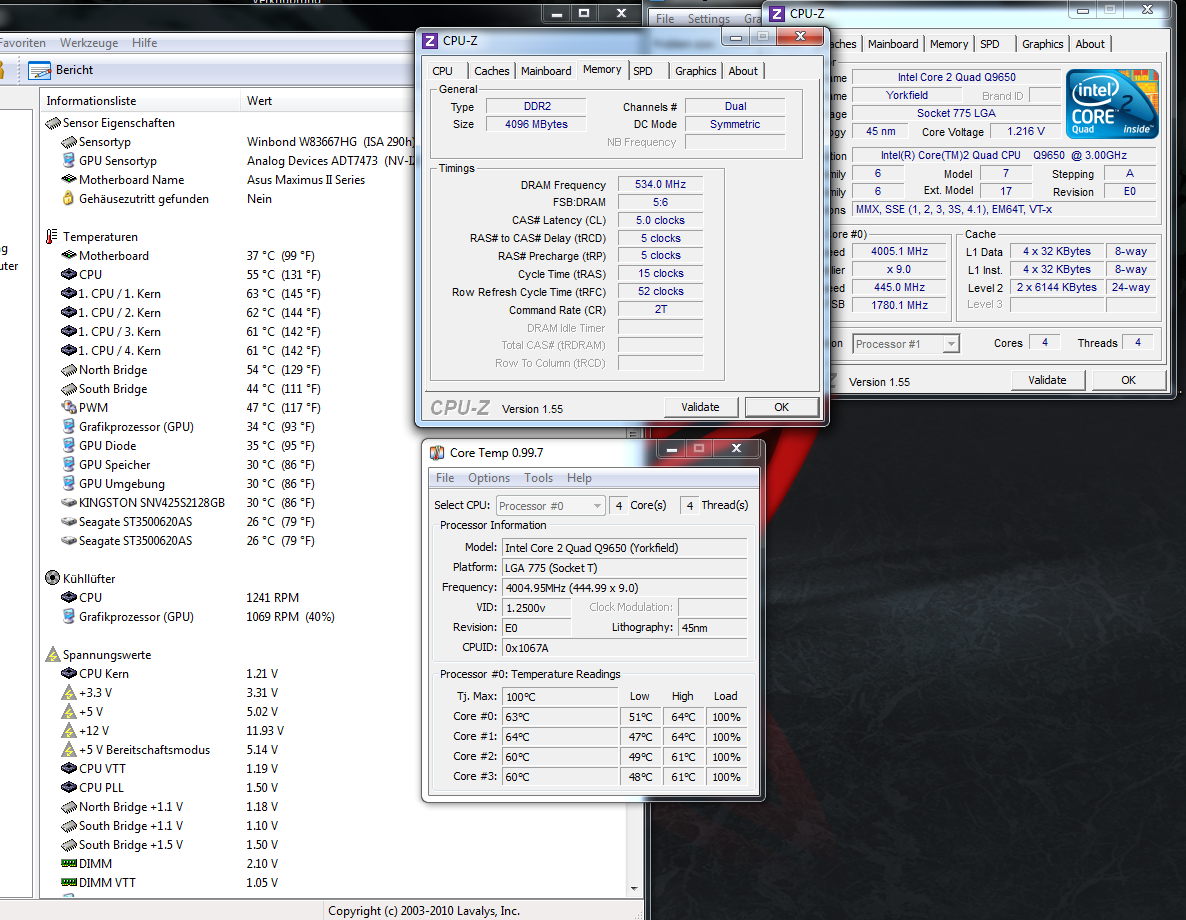Click the Wert column header
This screenshot has width=1186, height=920.
[328, 101]
